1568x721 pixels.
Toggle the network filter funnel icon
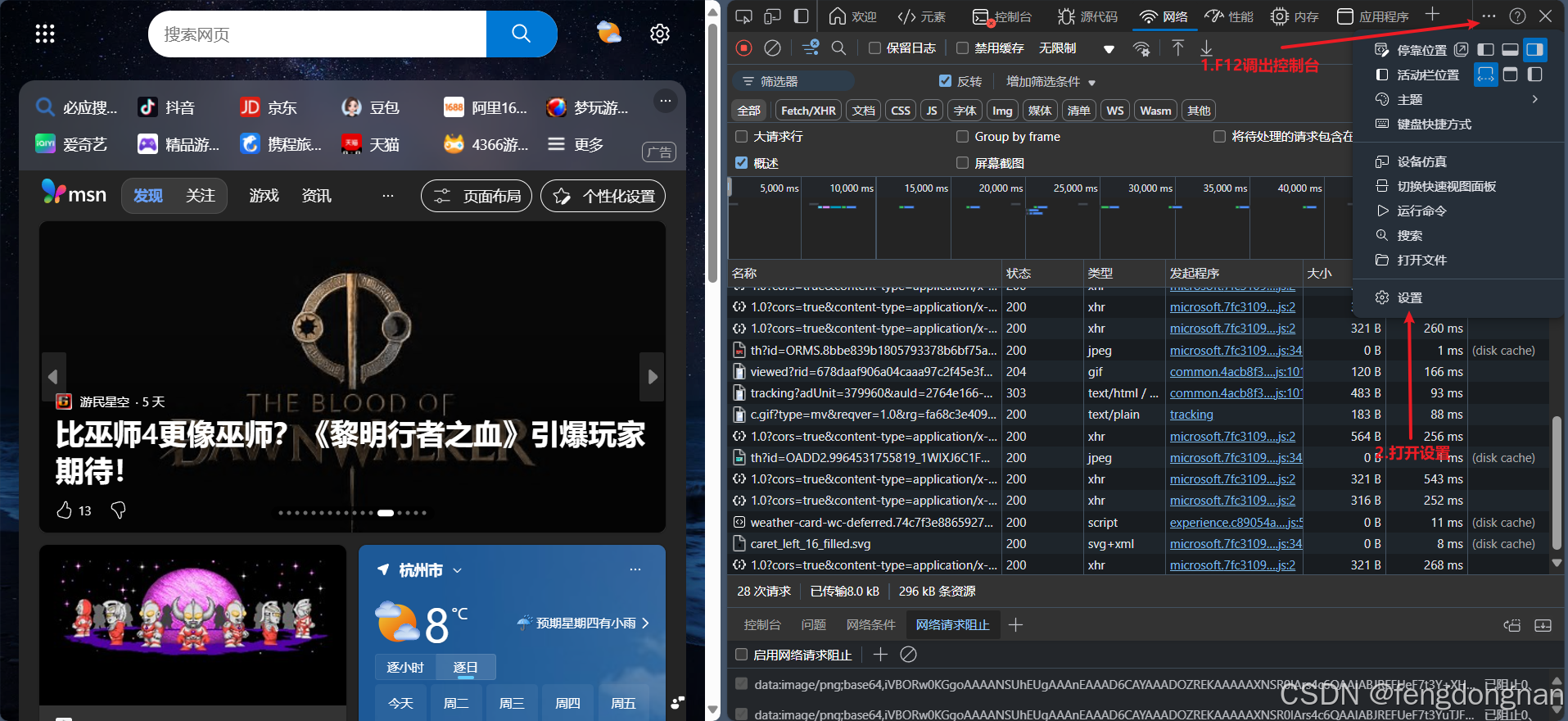click(811, 48)
